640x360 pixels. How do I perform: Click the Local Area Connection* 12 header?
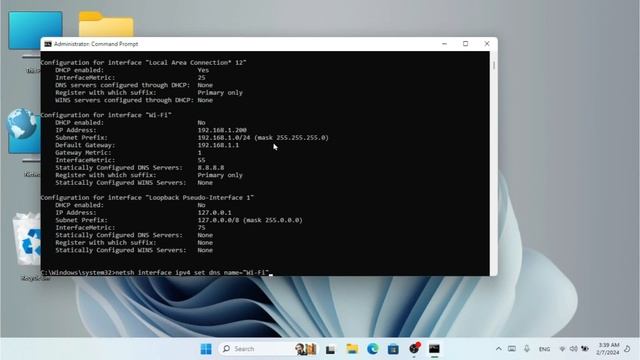point(144,62)
